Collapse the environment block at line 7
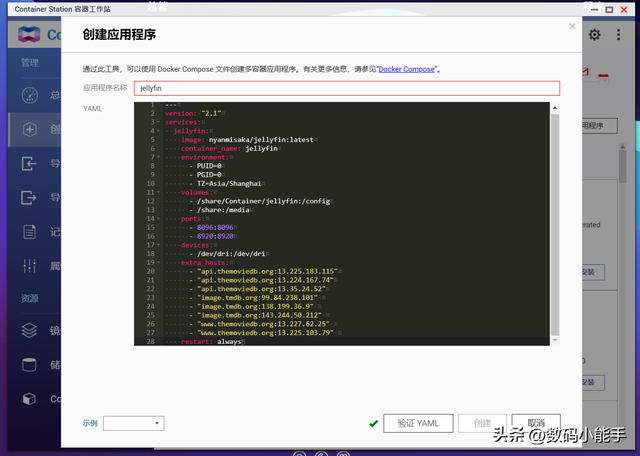Viewport: 640px width, 456px height. 159,157
